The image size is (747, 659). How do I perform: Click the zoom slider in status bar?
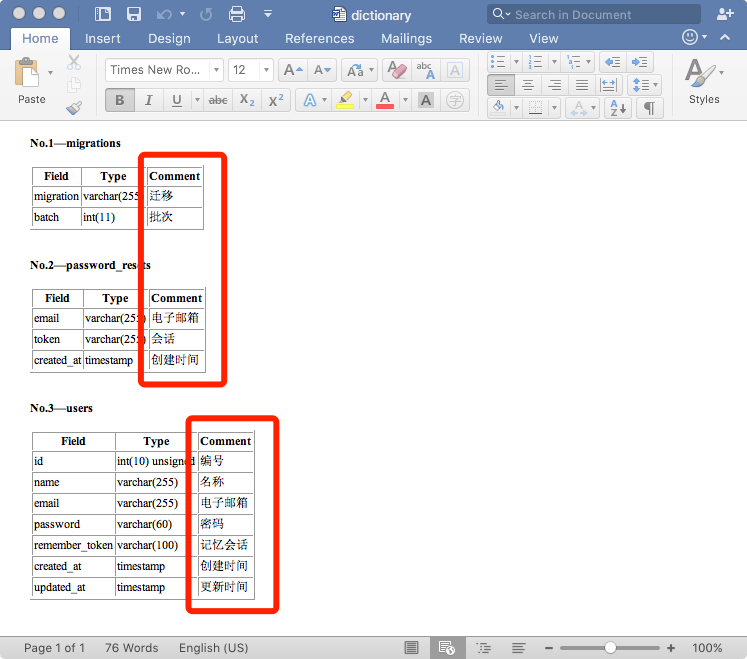[x=610, y=648]
